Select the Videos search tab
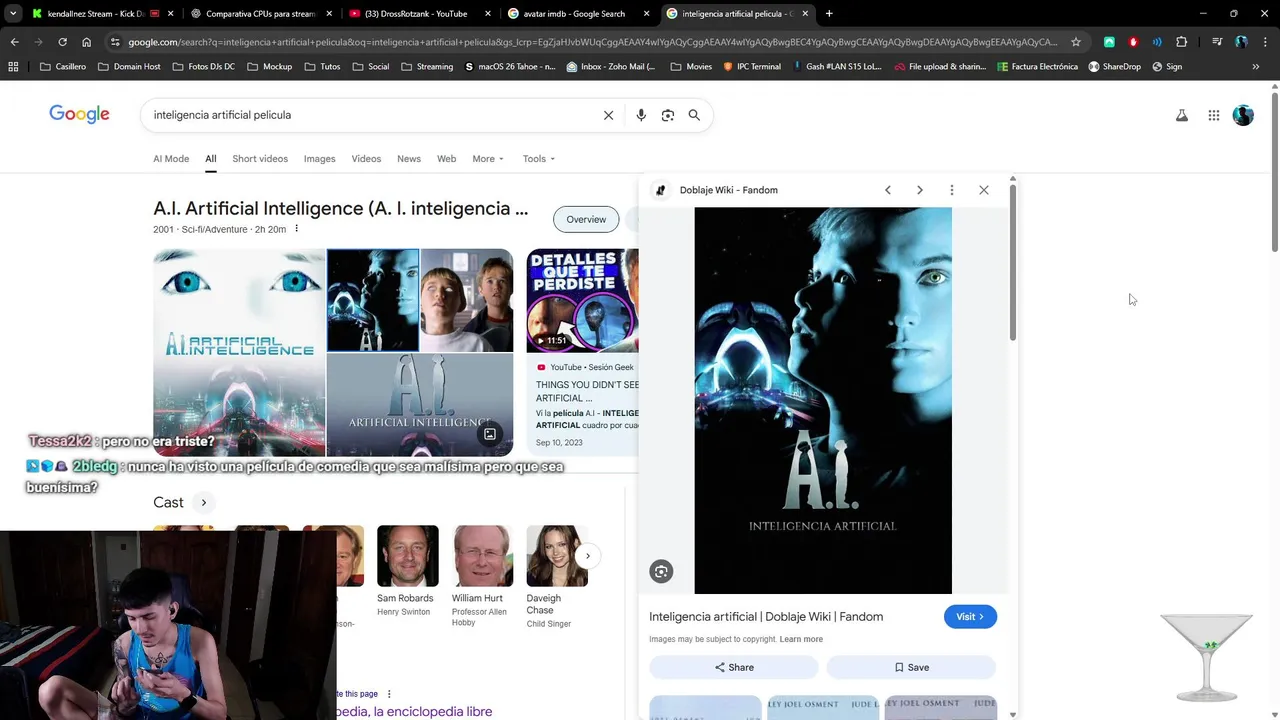This screenshot has height=720, width=1280. 366,159
